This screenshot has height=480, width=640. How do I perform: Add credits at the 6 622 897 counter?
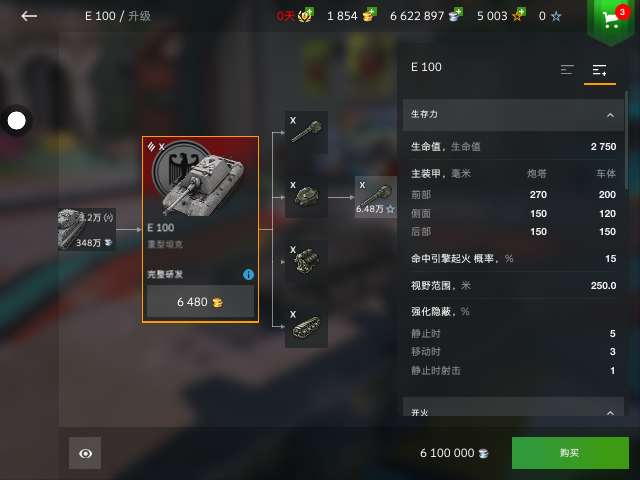(456, 15)
